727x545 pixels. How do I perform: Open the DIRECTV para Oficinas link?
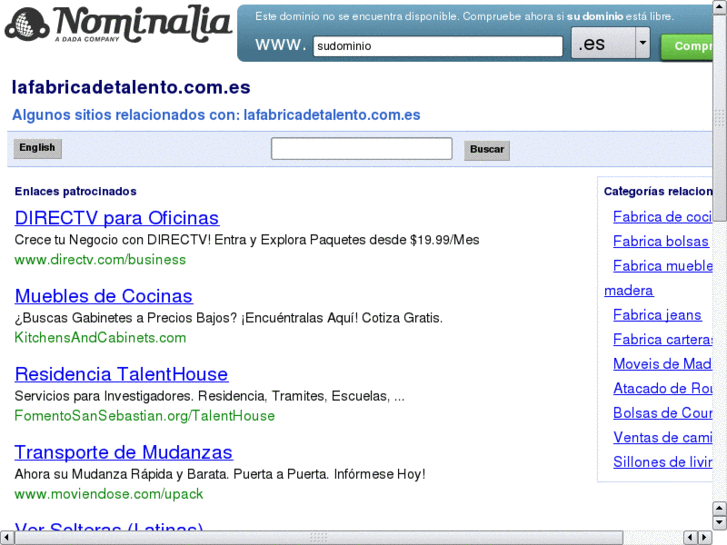[x=117, y=218]
